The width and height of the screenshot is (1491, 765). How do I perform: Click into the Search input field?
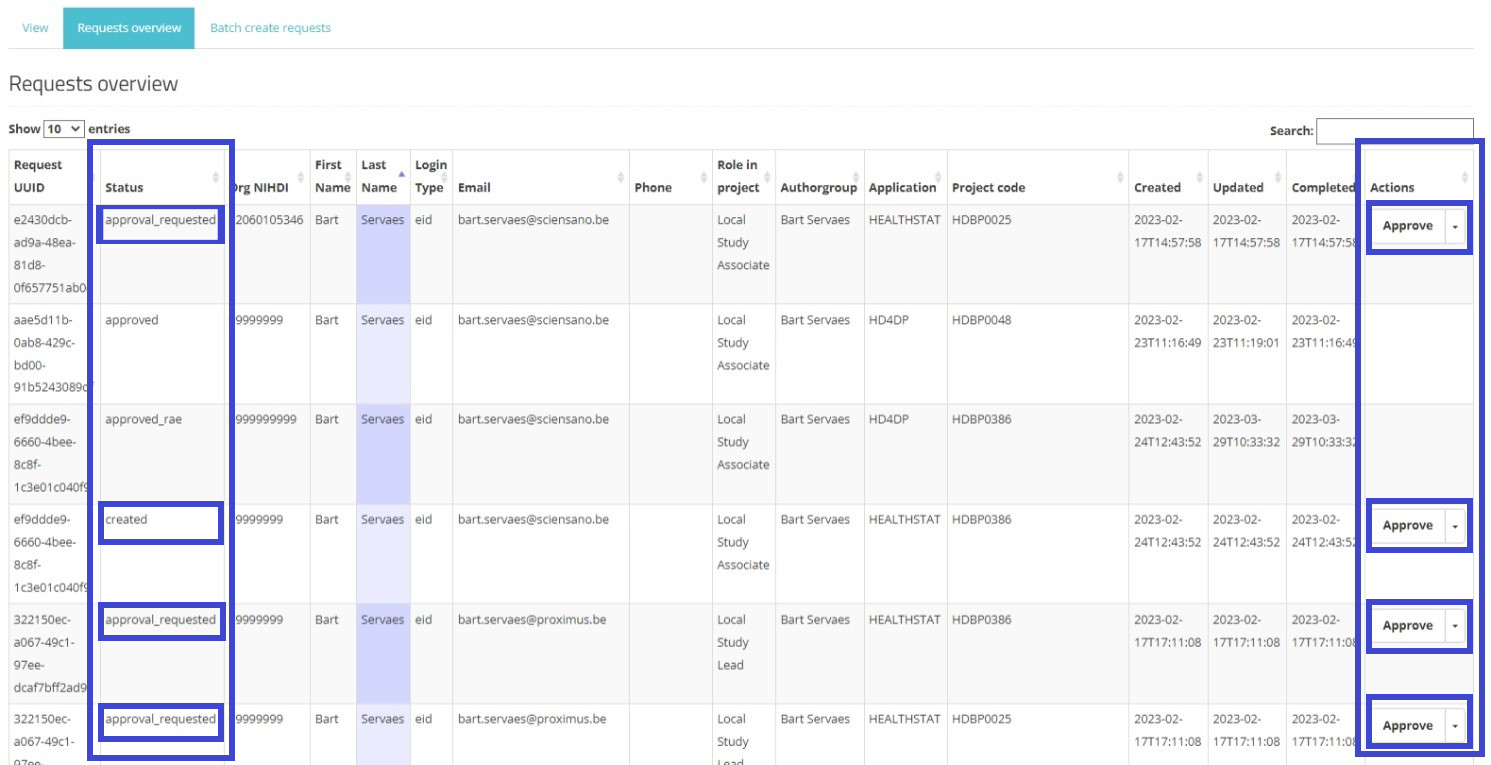click(1394, 131)
